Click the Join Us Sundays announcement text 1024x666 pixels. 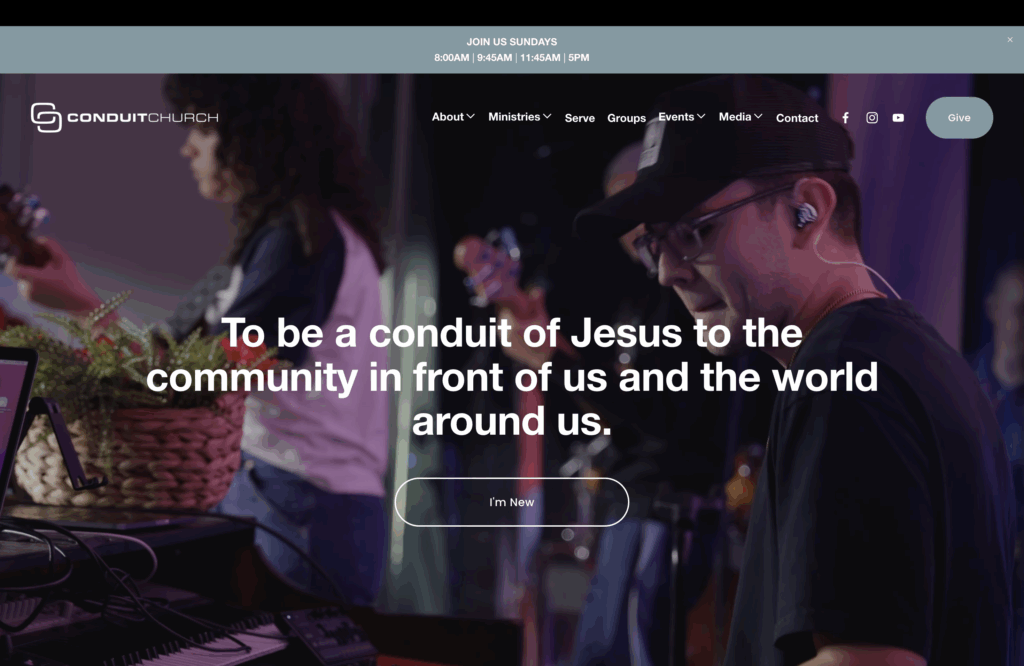[512, 42]
